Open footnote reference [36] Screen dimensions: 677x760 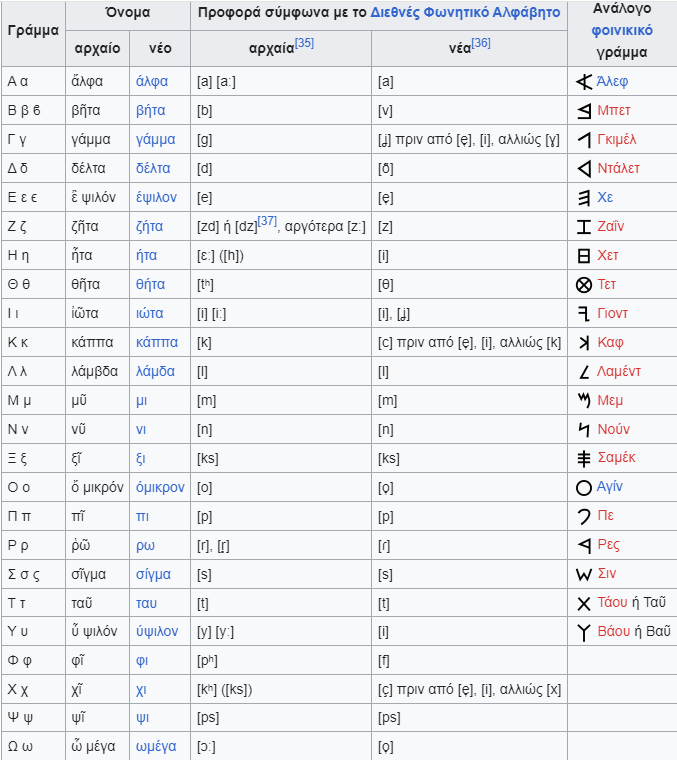(x=481, y=43)
